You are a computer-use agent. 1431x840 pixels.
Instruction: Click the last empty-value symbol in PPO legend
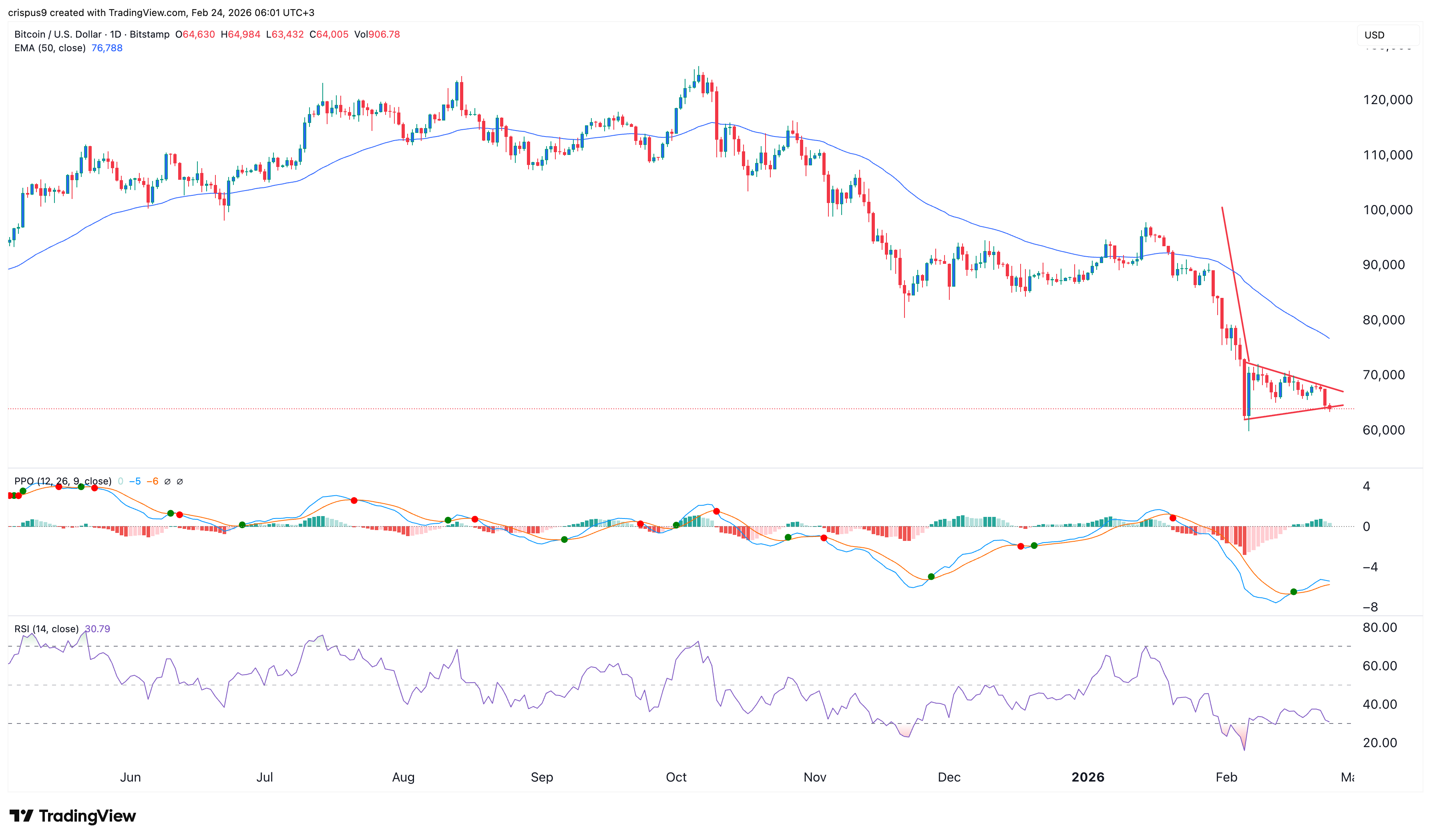point(179,481)
